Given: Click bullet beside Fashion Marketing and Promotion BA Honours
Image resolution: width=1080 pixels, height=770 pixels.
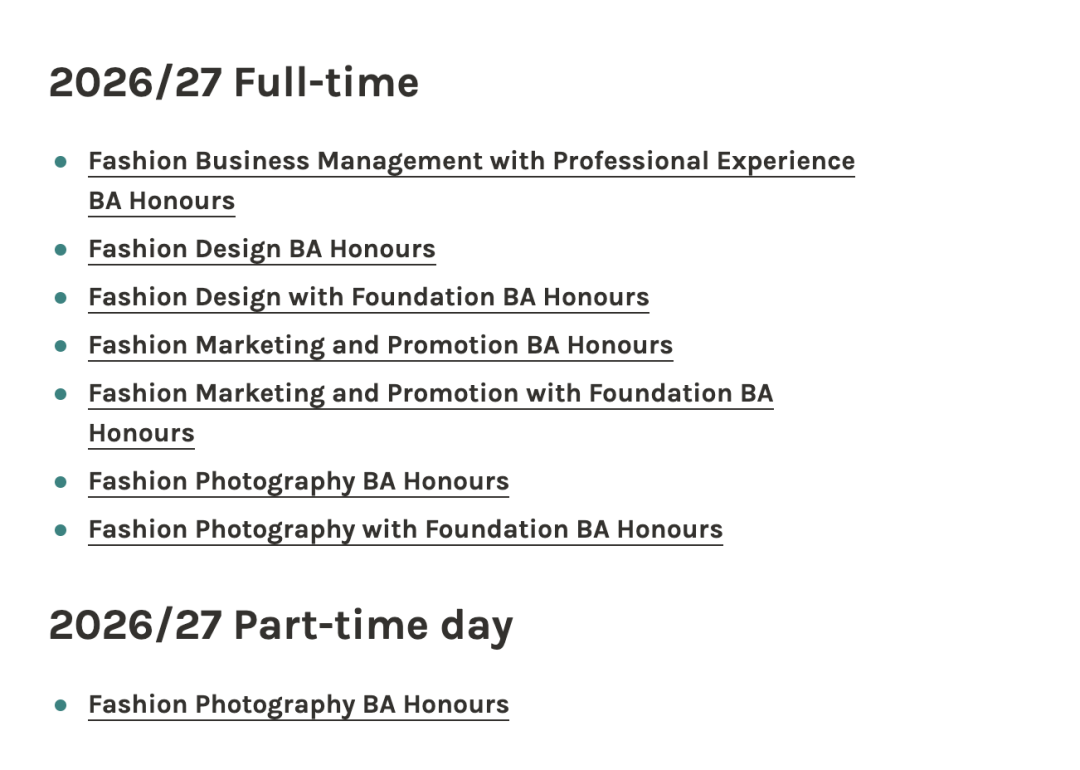Looking at the screenshot, I should pyautogui.click(x=61, y=345).
